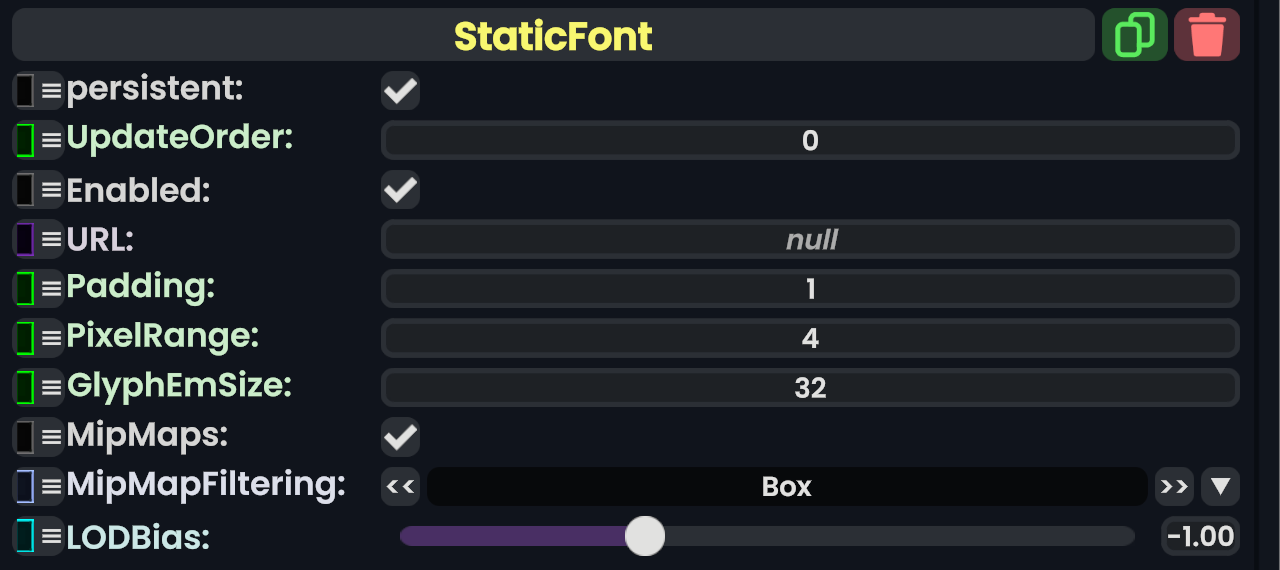Click the cyan field icon beside LODBias
The height and width of the screenshot is (570, 1280).
25,537
